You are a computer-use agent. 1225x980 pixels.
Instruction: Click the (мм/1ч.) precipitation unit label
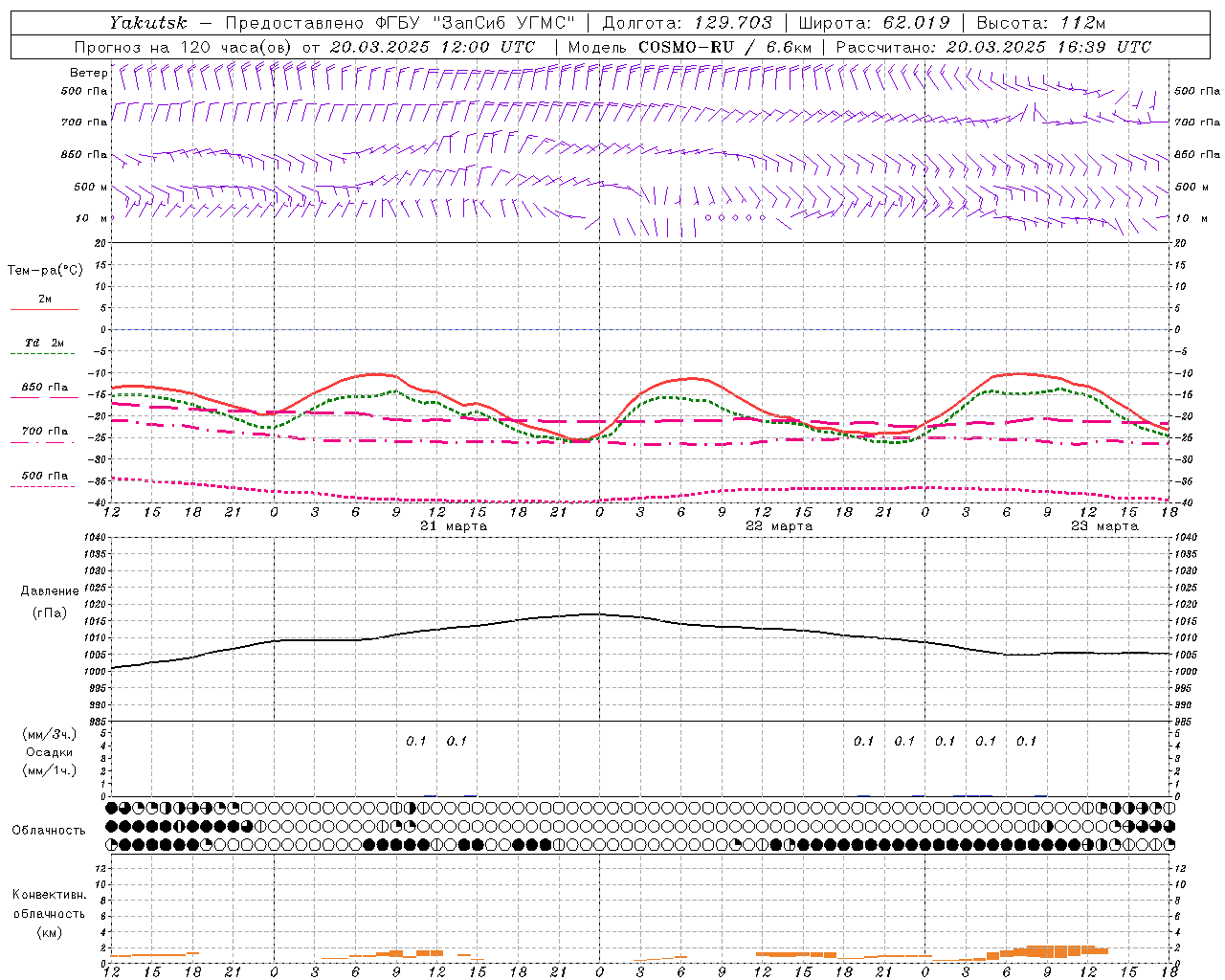click(50, 770)
